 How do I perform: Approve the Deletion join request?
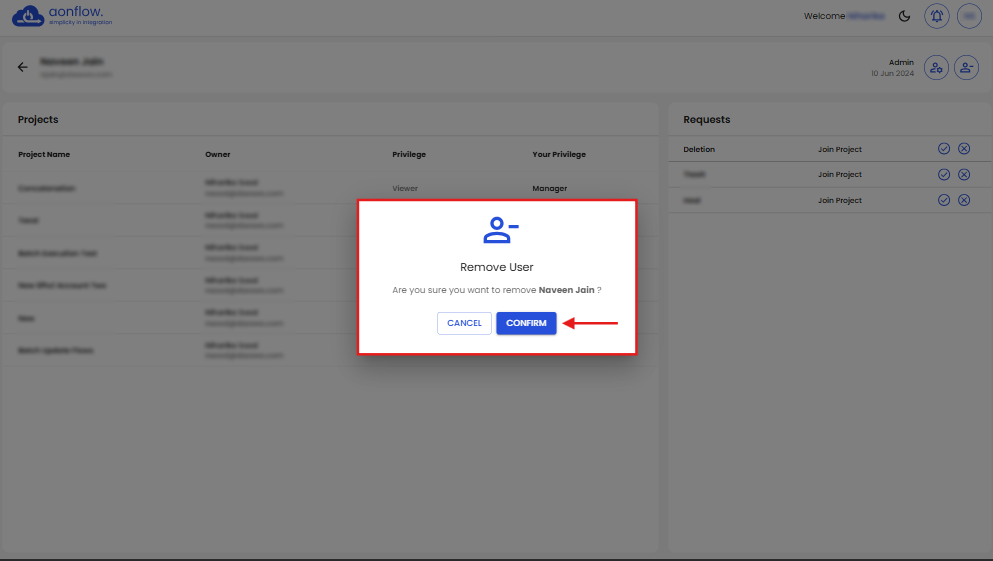point(944,149)
